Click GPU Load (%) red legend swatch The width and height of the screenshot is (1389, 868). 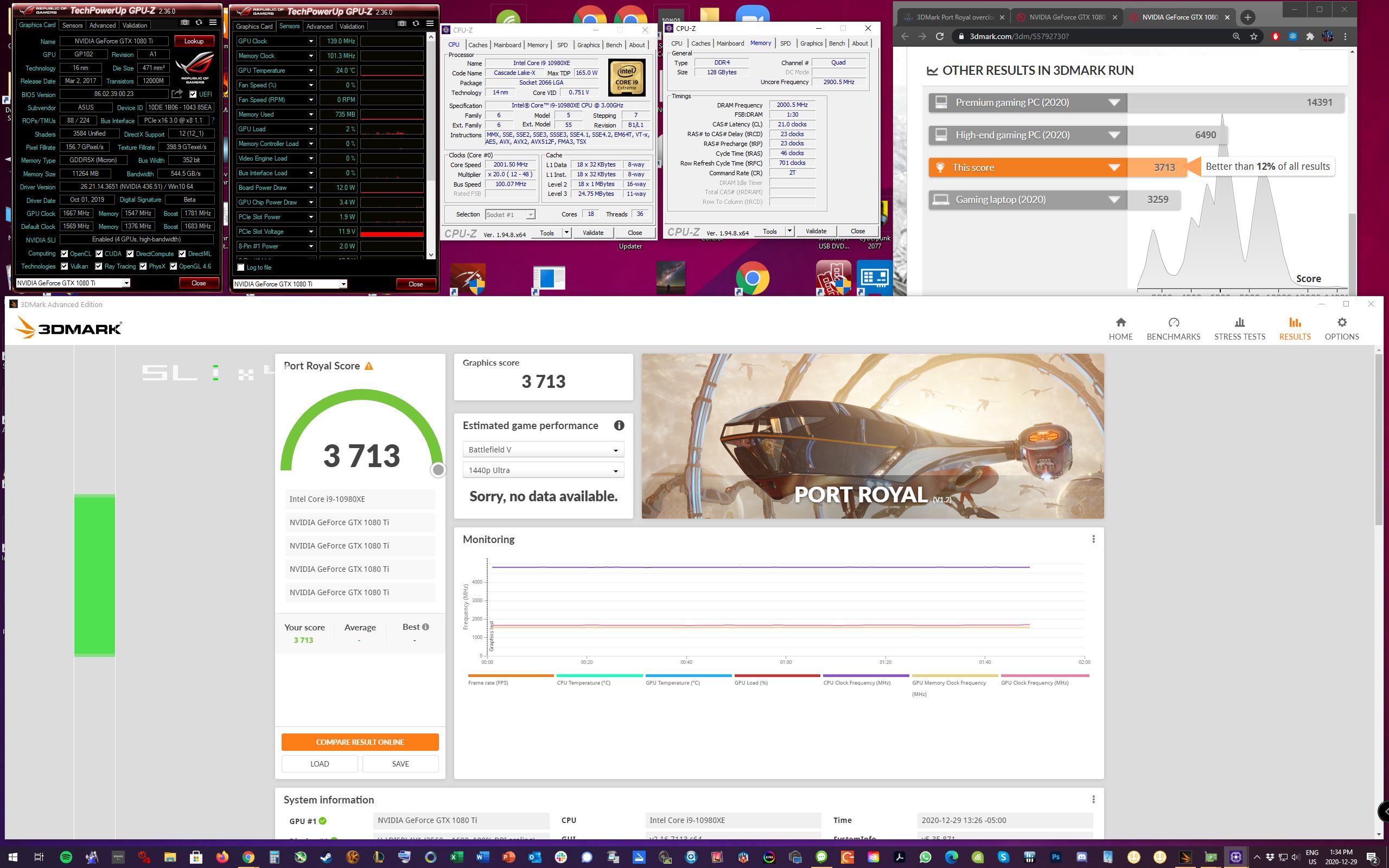(x=777, y=676)
